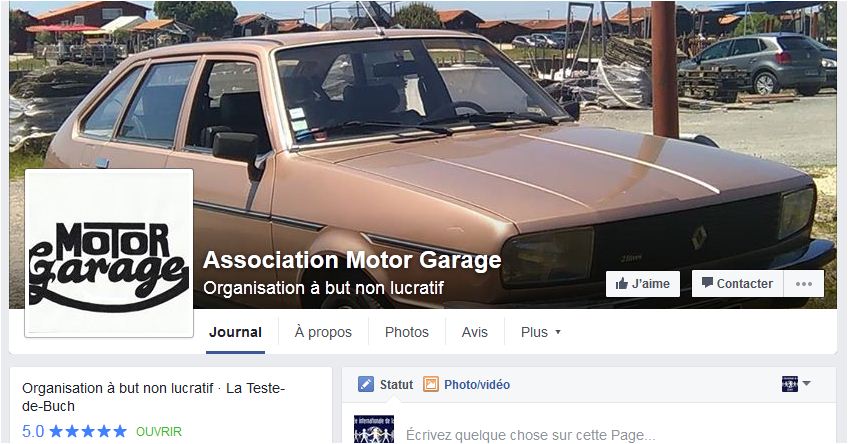
Task: Switch to the Journal tab
Action: tap(235, 332)
